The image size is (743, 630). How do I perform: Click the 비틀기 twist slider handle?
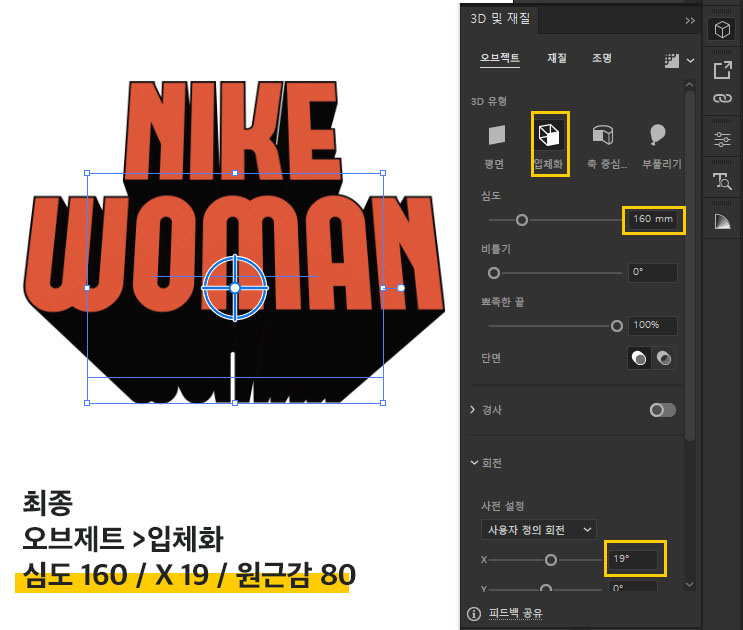click(494, 273)
